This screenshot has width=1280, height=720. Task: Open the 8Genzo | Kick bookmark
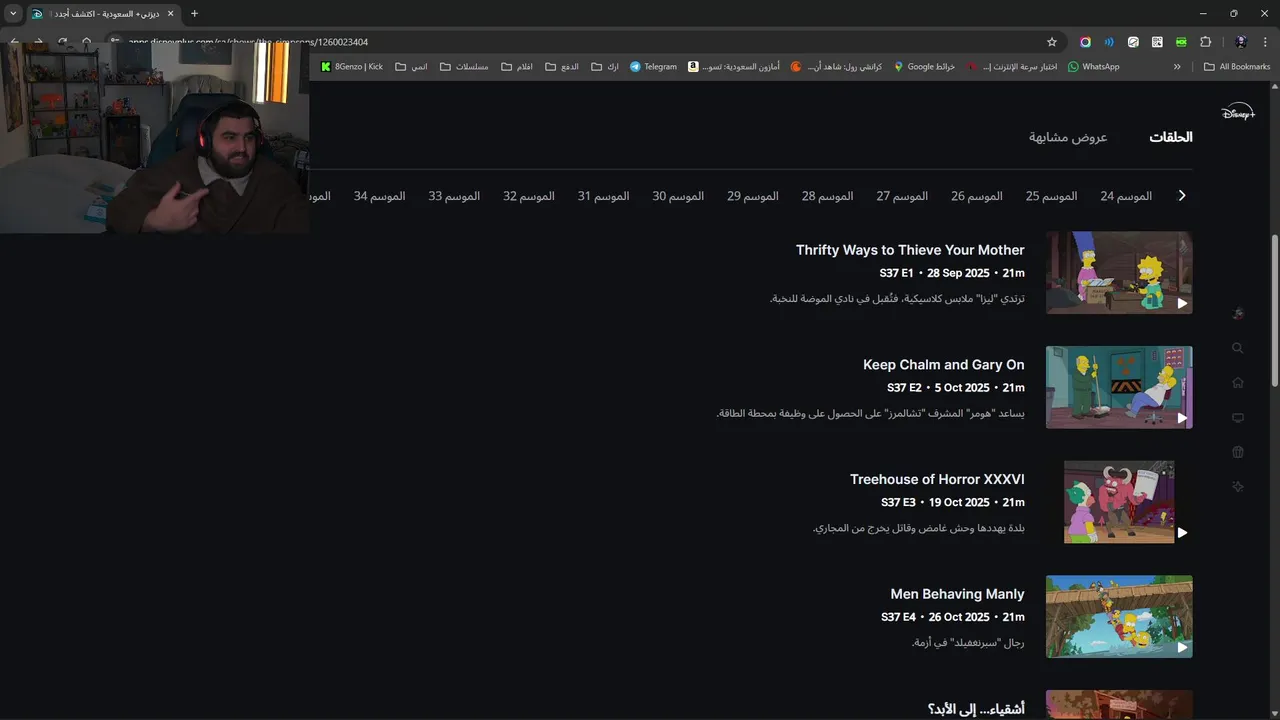coord(351,67)
